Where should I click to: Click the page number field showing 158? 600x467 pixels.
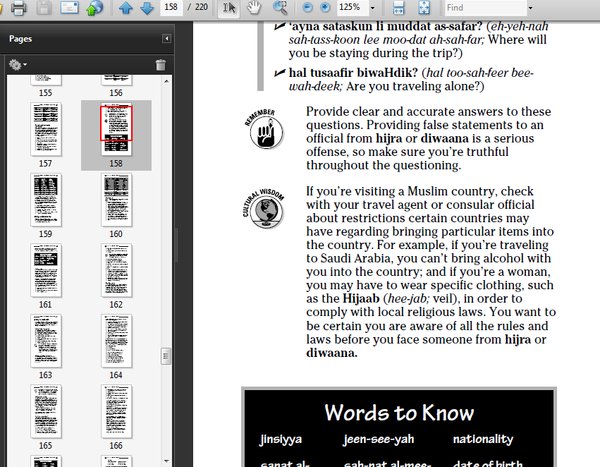[x=171, y=7]
